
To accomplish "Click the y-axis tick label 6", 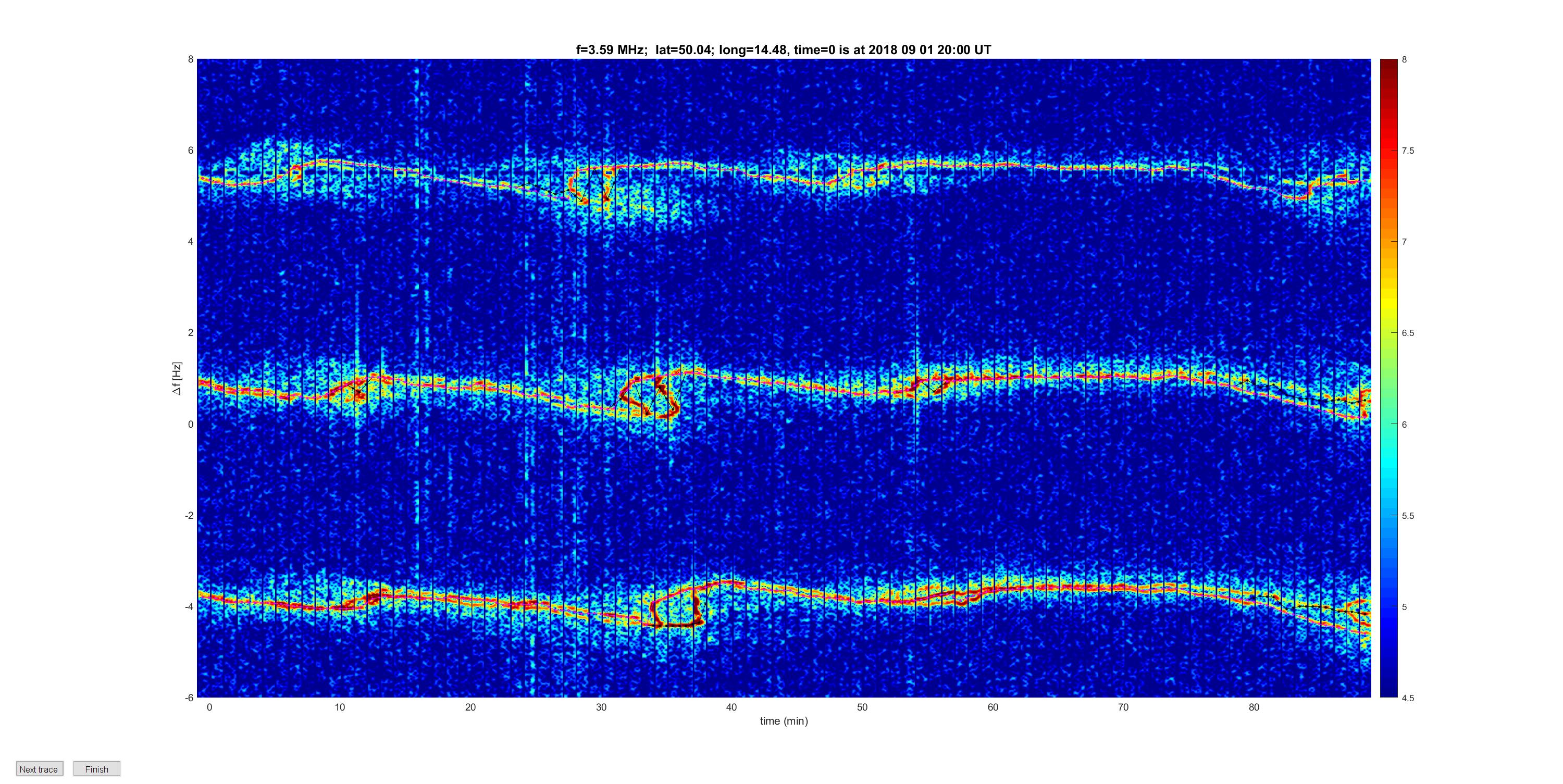I will point(191,151).
